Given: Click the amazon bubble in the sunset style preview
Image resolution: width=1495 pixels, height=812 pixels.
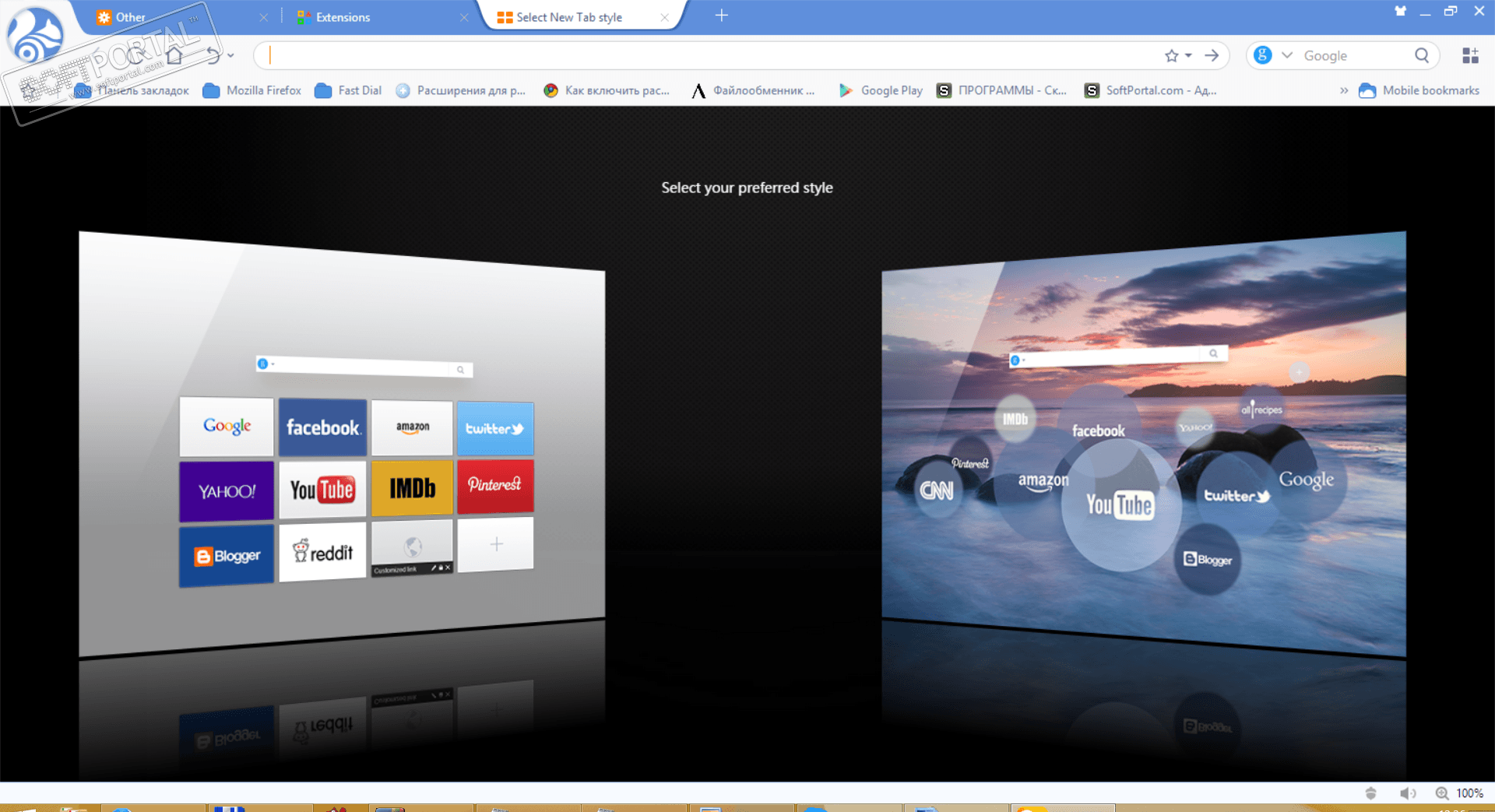Looking at the screenshot, I should [1043, 481].
